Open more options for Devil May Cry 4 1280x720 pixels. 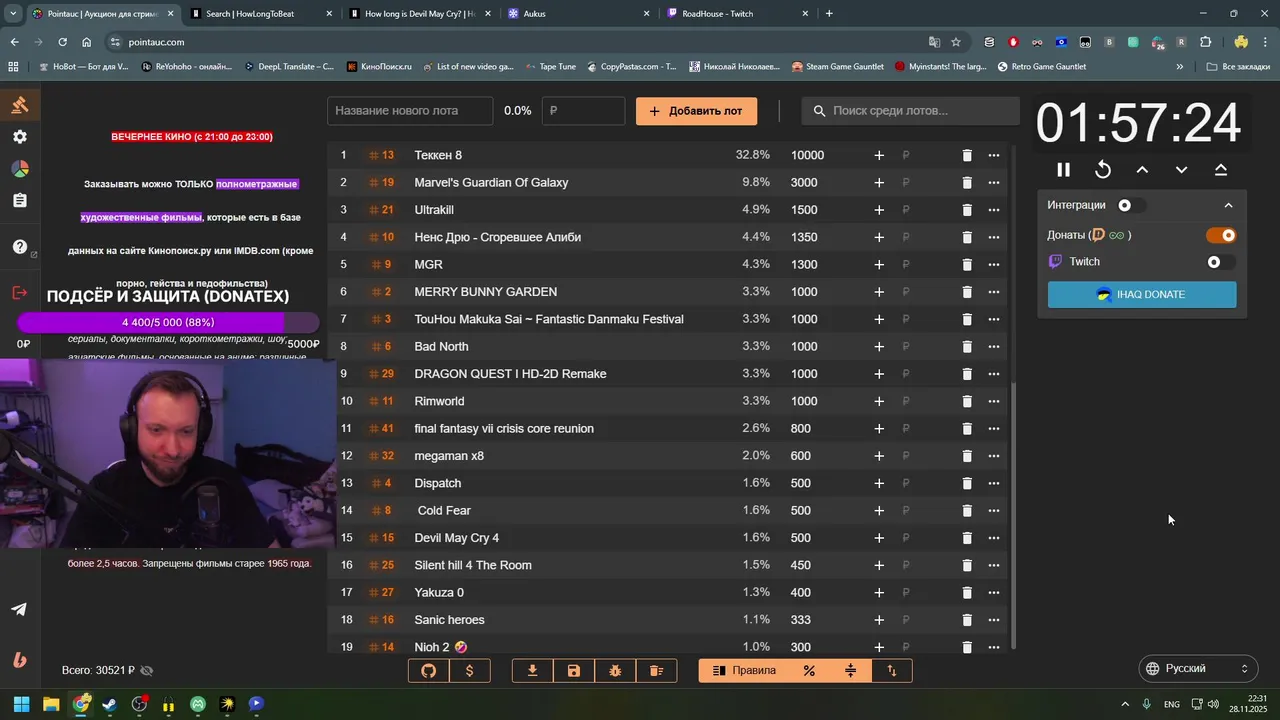click(993, 538)
